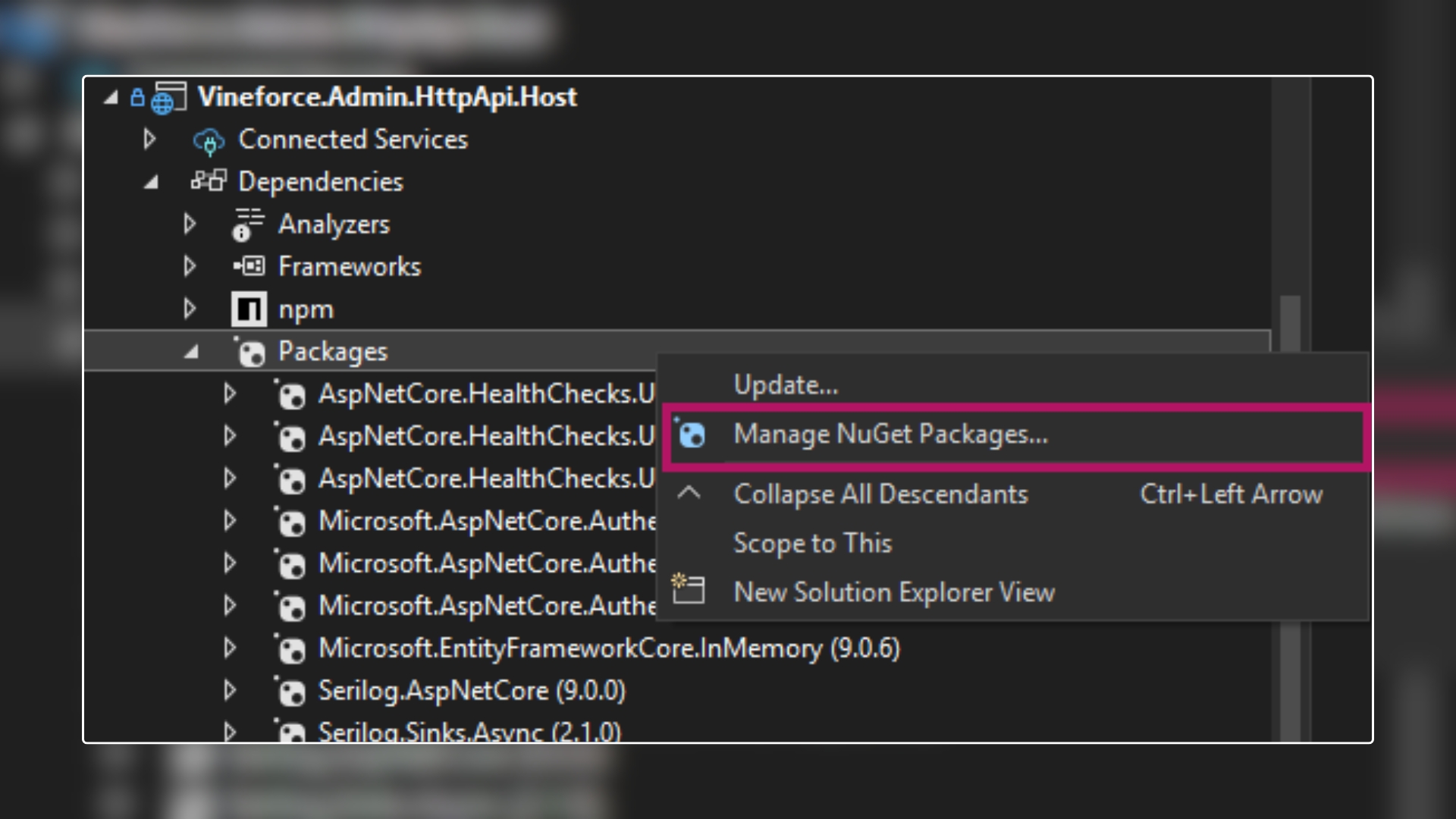Click the Vineforce.Admin.HttpApi.Host project web icon
Viewport: 1456px width, 819px height.
coord(168,98)
